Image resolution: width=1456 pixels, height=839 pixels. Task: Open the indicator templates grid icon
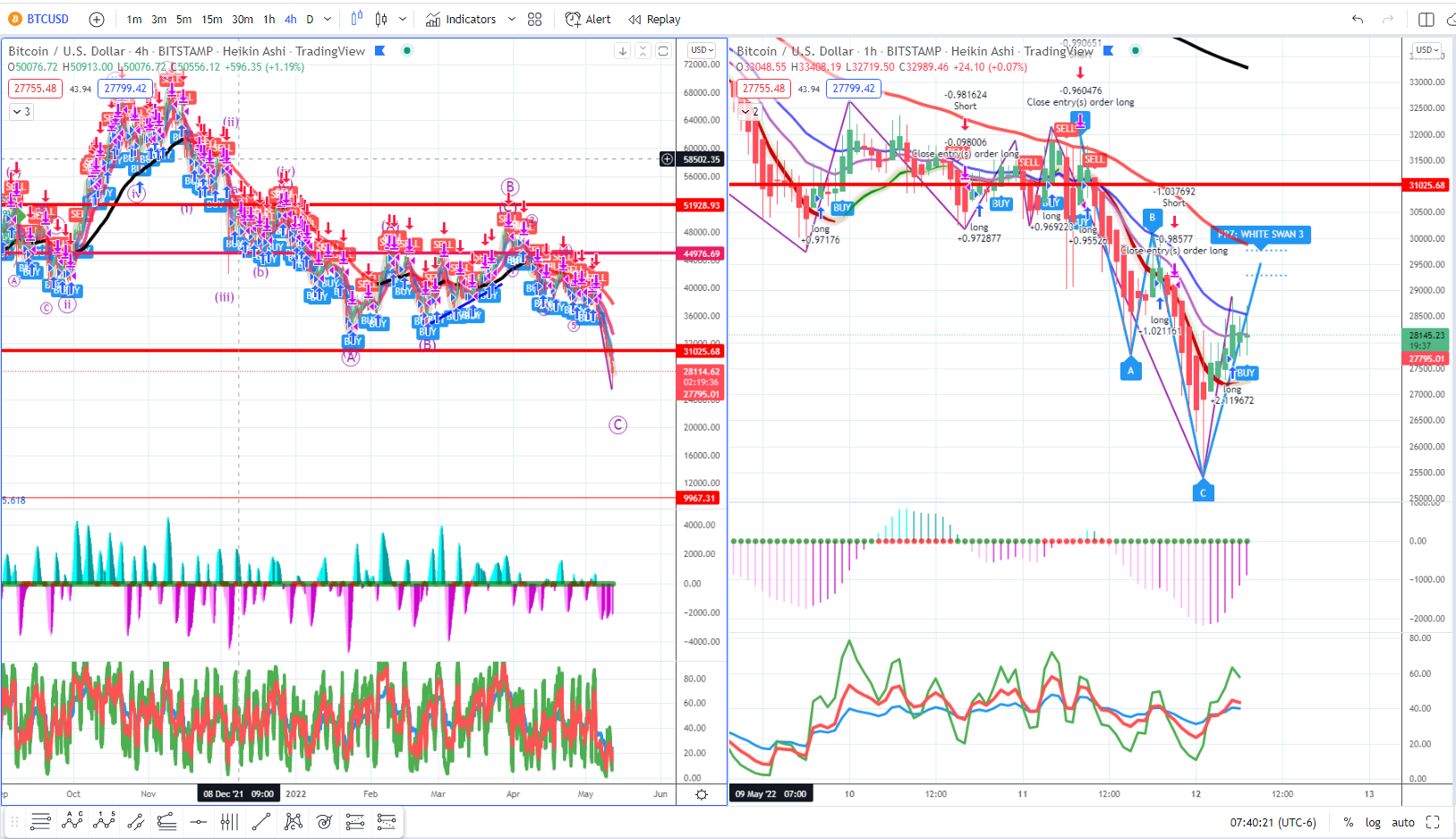[535, 19]
